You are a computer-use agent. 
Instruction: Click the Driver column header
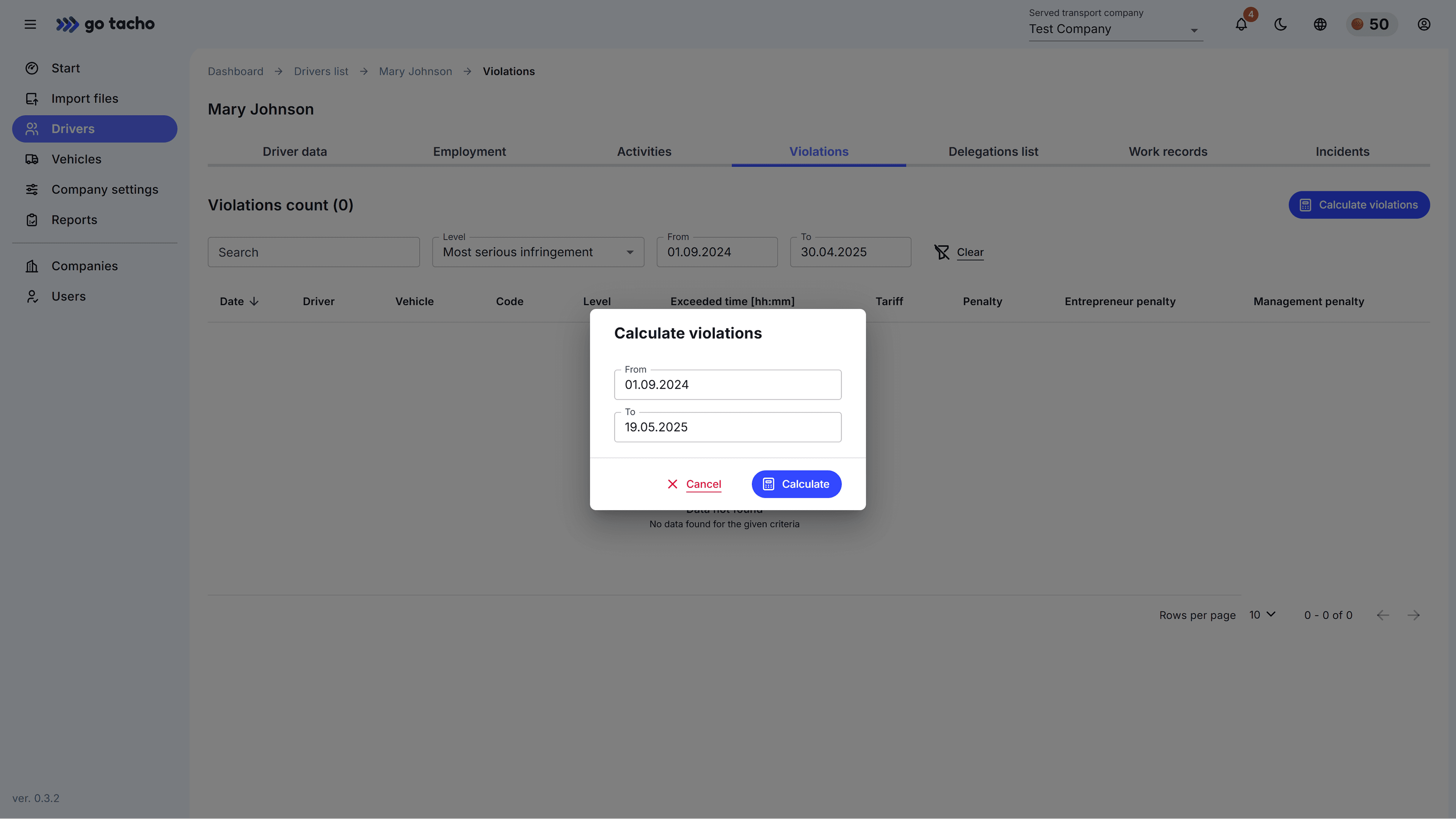click(x=318, y=302)
